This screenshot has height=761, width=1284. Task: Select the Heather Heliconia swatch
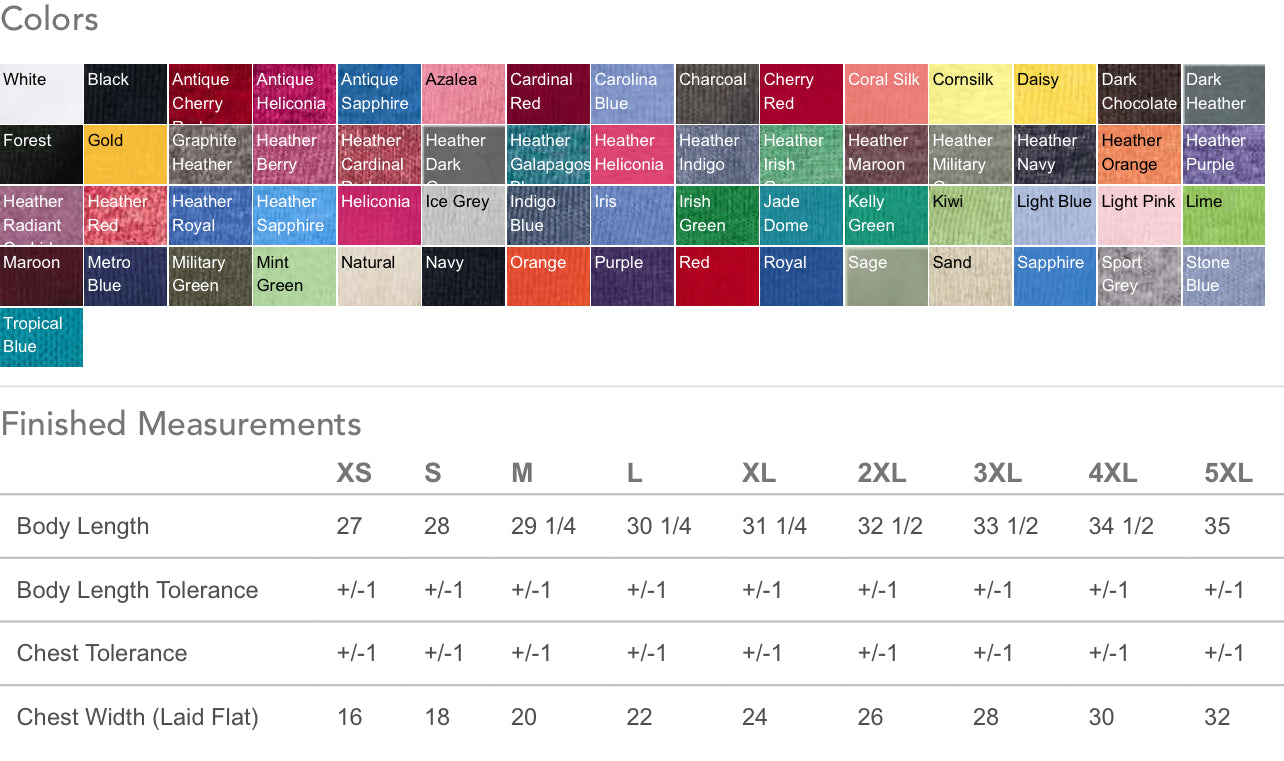632,155
